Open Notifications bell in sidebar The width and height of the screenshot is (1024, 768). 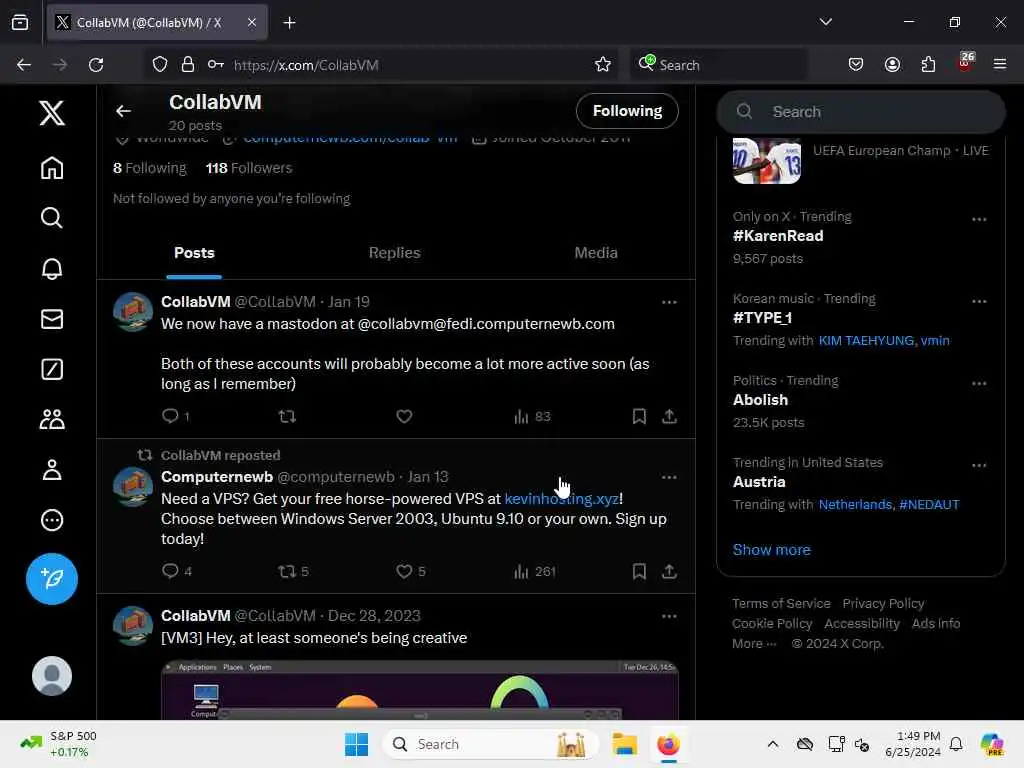(x=52, y=268)
